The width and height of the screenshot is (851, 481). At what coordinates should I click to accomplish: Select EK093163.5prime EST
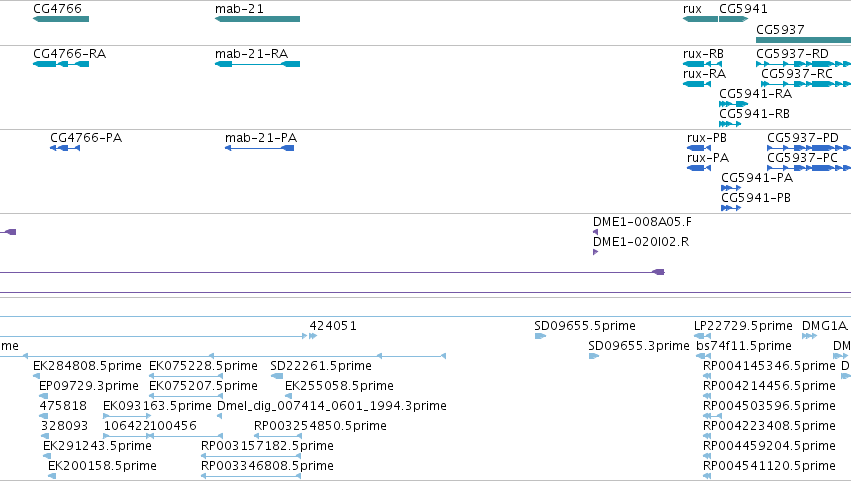(126, 416)
